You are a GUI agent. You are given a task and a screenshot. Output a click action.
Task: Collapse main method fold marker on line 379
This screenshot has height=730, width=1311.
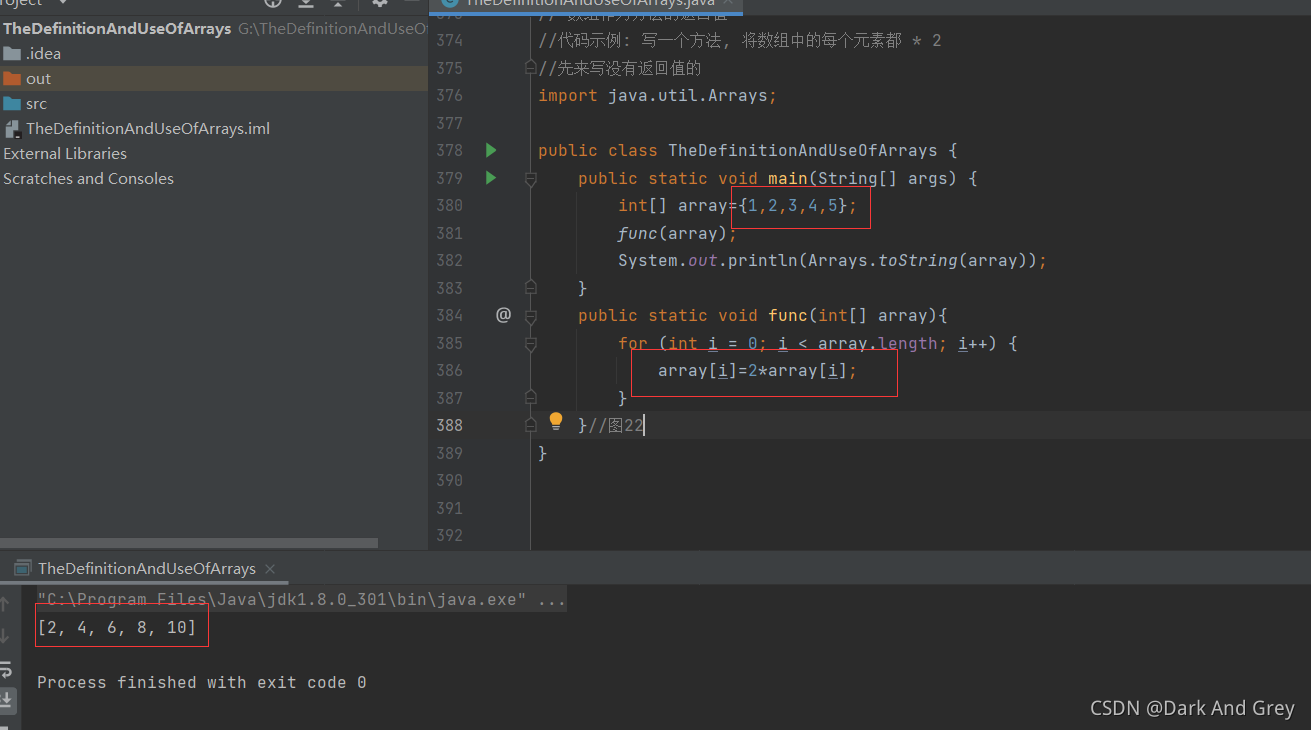point(531,178)
